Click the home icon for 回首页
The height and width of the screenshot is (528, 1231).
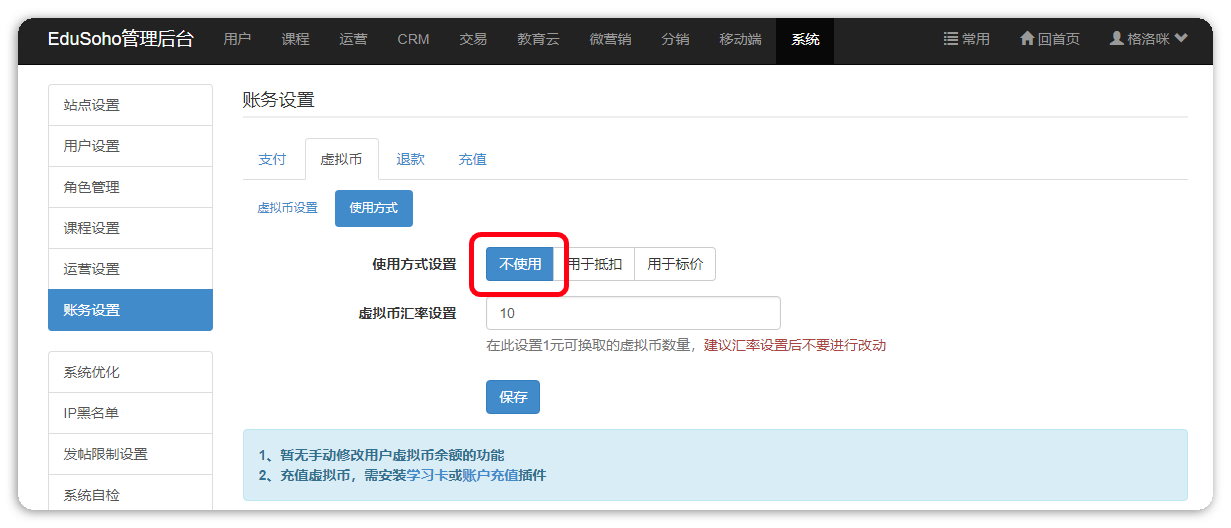point(1027,39)
